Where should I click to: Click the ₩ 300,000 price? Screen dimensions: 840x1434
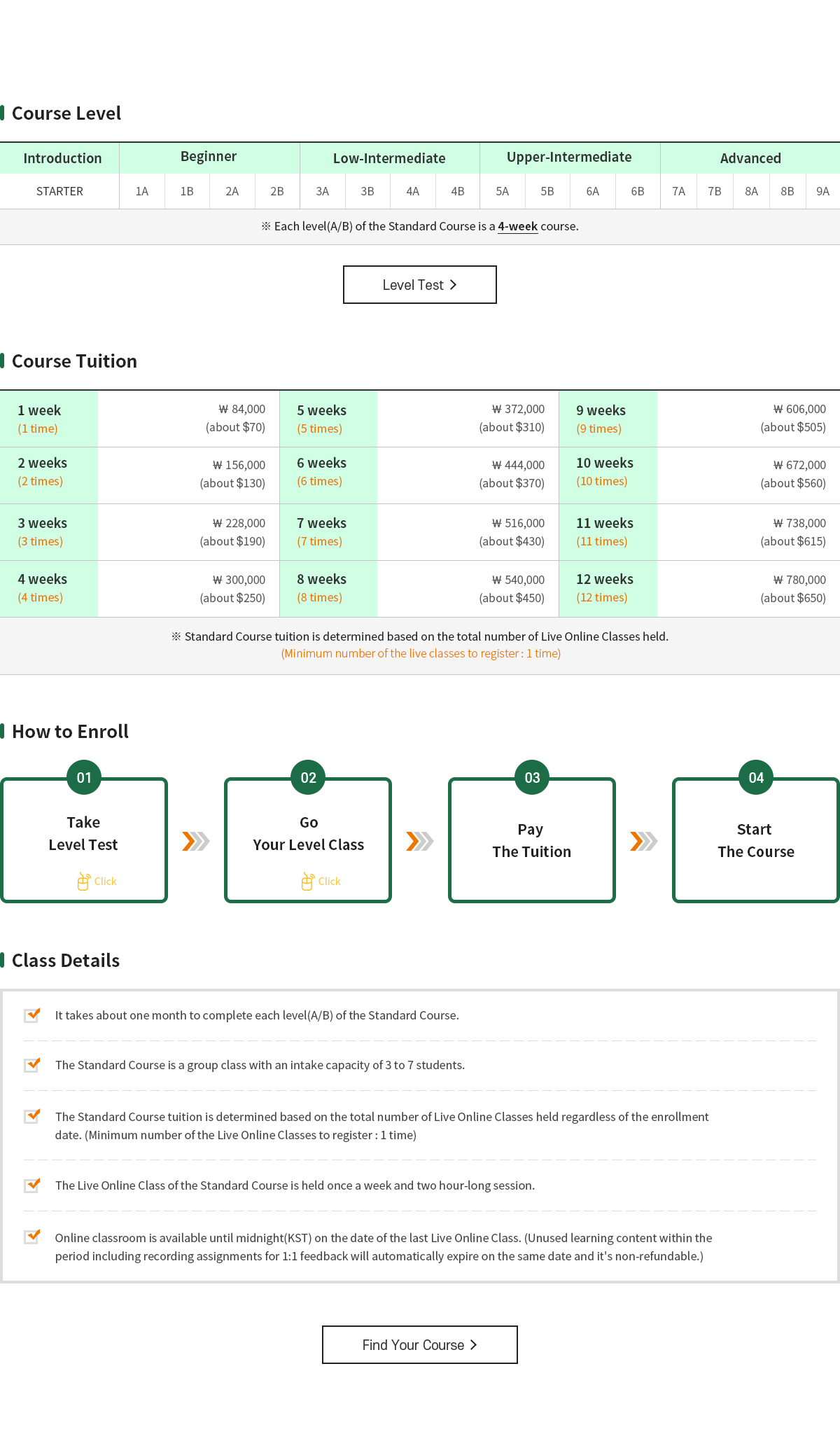[239, 580]
